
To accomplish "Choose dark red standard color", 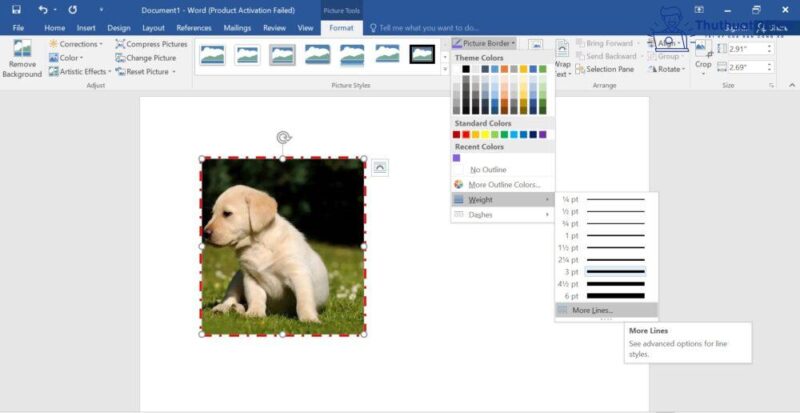I will tap(456, 135).
